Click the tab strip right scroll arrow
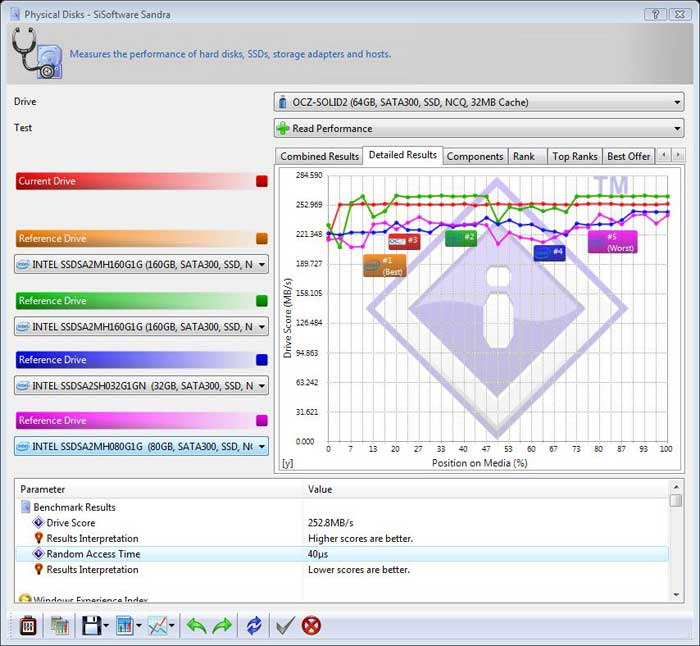 click(x=678, y=154)
